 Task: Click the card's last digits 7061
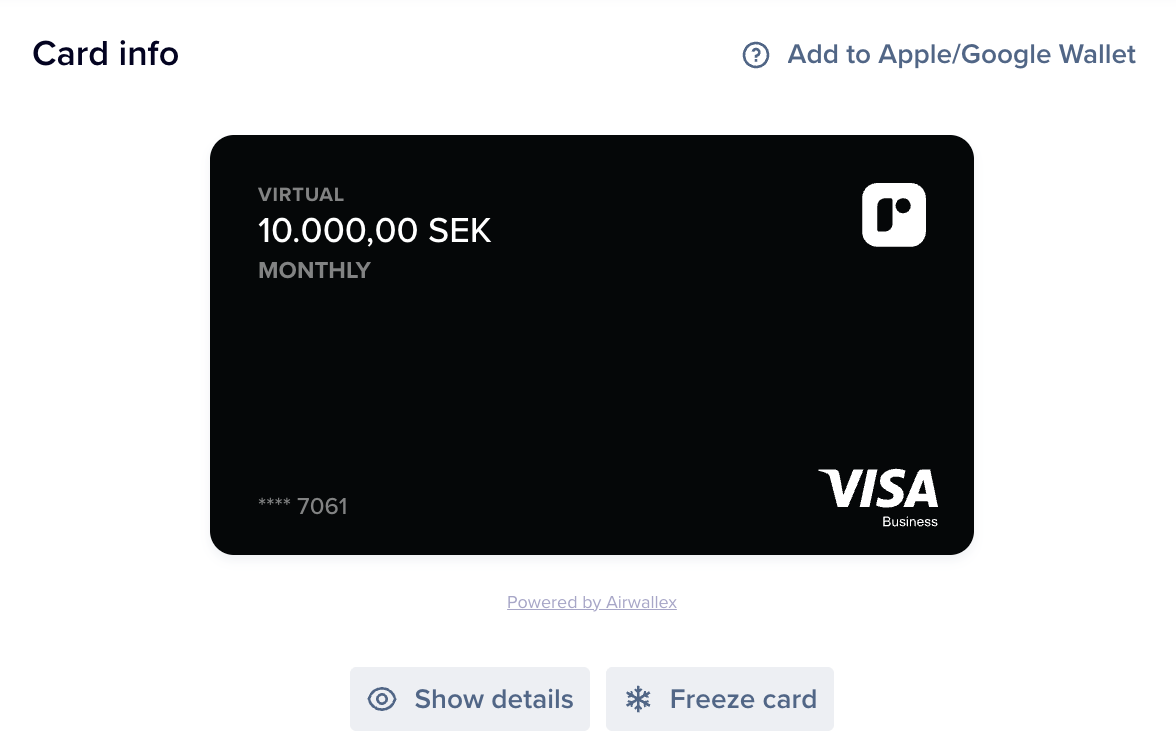[322, 506]
